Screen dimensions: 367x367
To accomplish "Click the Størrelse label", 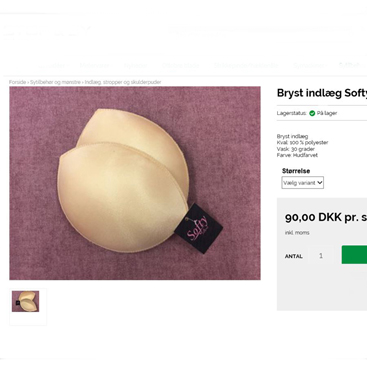I will coord(296,171).
